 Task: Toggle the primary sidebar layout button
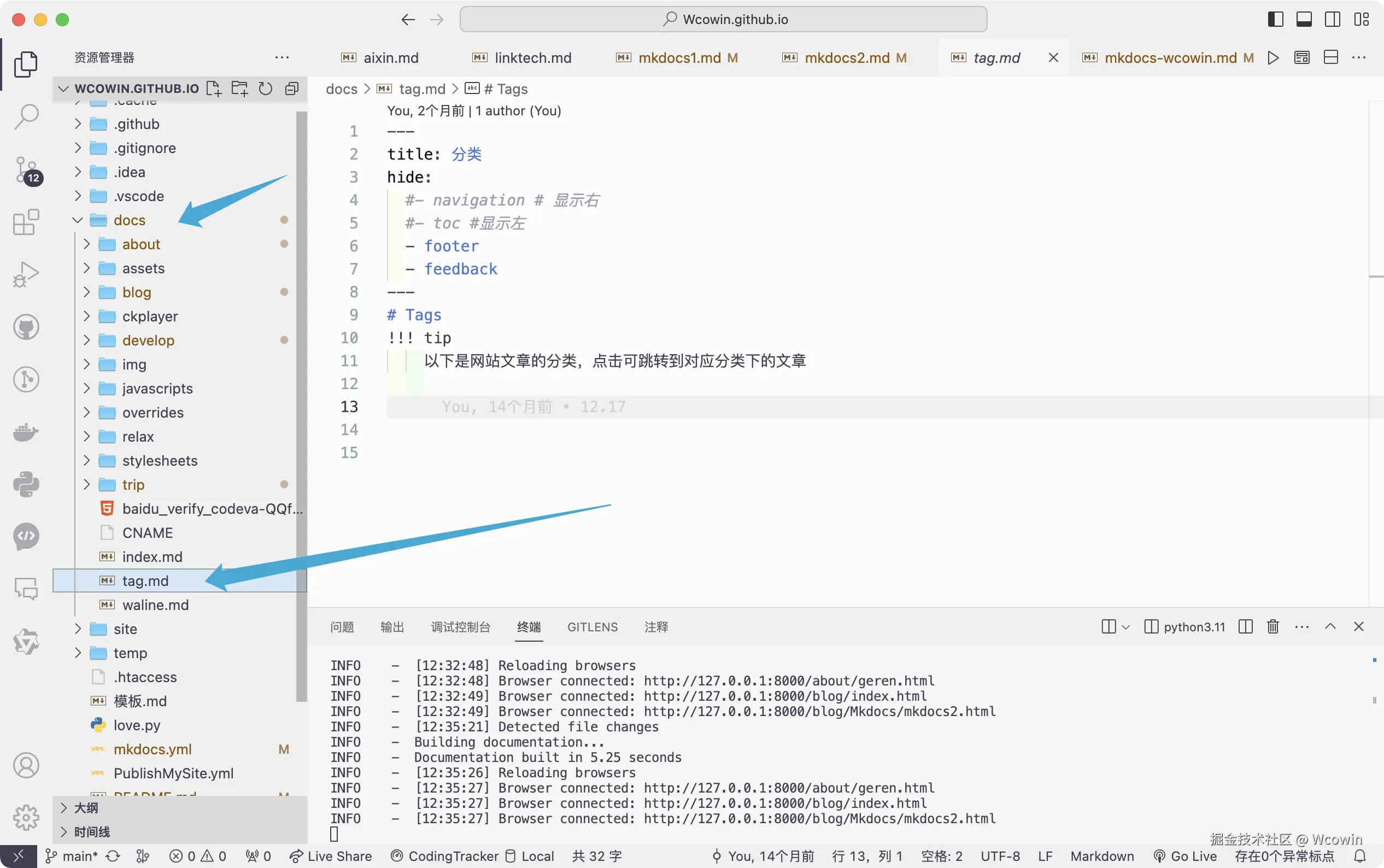point(1275,20)
